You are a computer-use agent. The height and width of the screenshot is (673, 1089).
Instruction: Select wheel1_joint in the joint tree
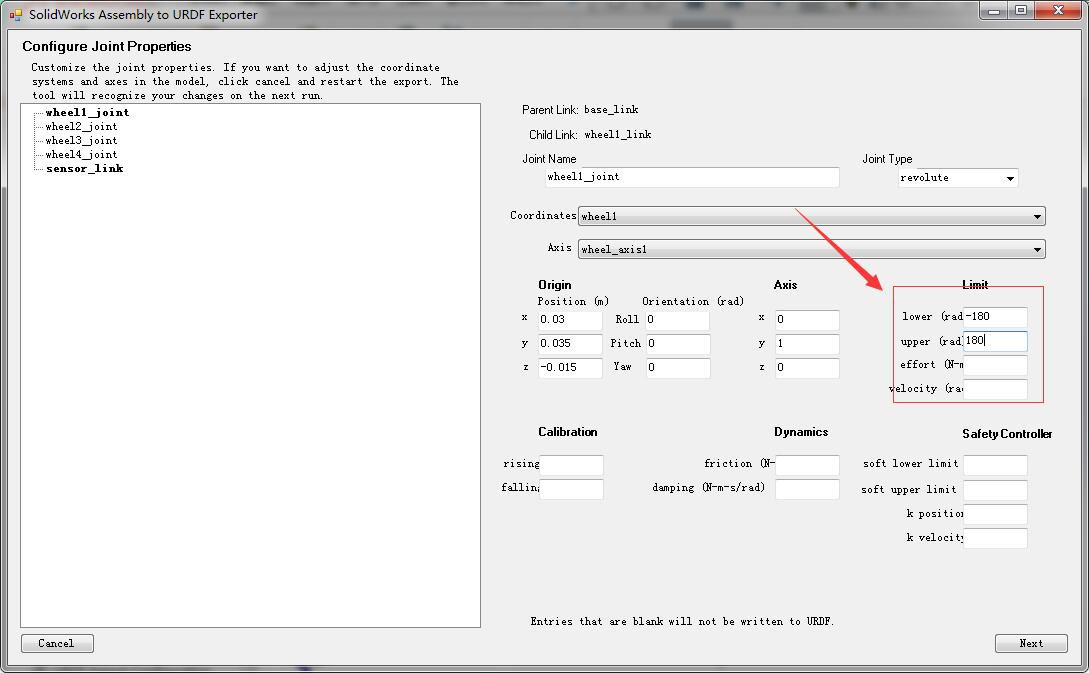point(87,113)
